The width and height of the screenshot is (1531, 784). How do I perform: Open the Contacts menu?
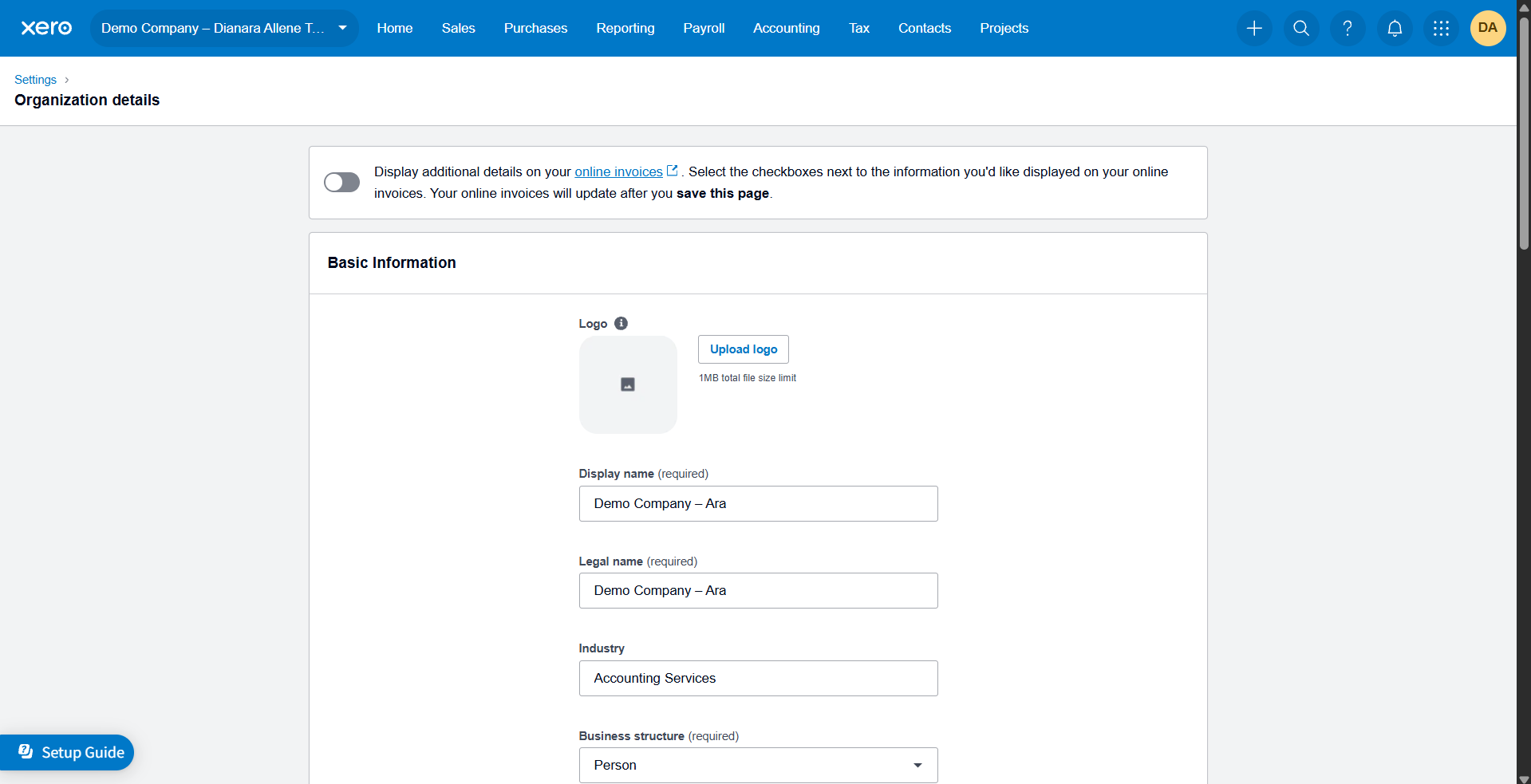(925, 28)
